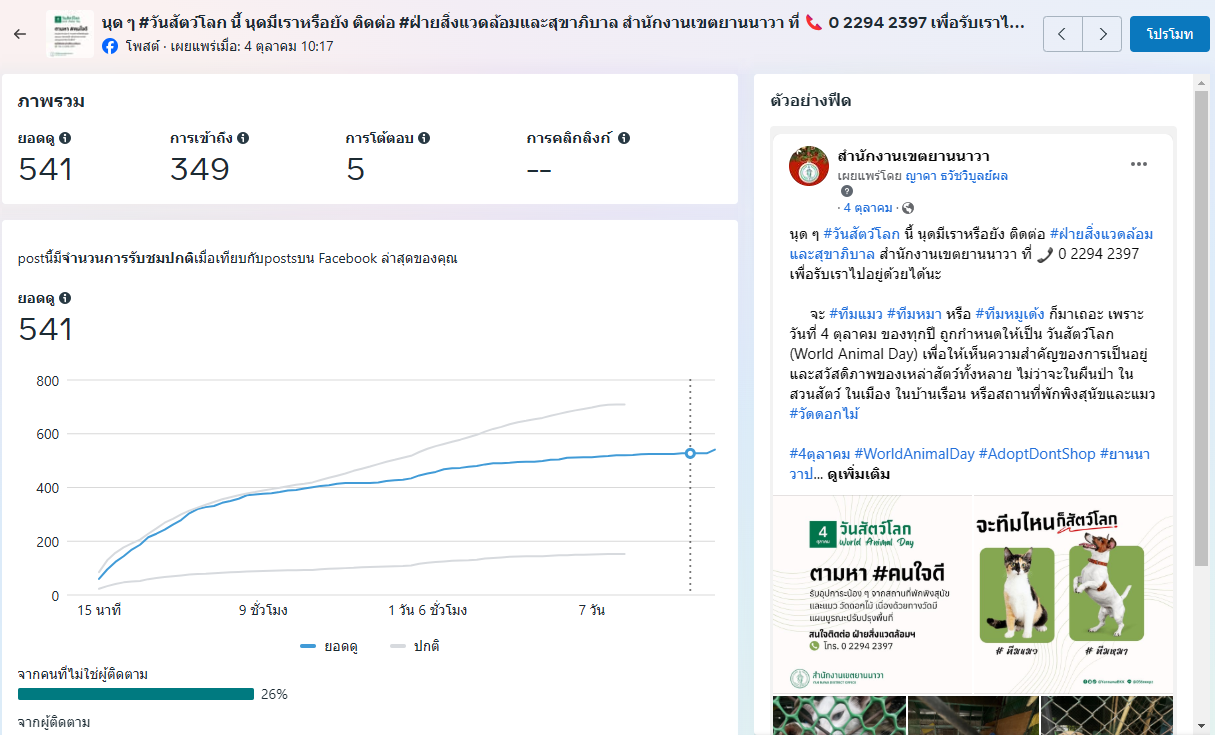The height and width of the screenshot is (735, 1215).
Task: Click info icon beside การโต้ตอบ
Action: click(x=424, y=138)
